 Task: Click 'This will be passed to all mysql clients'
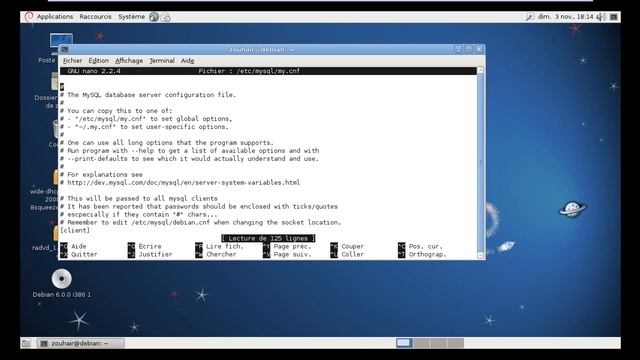139,198
